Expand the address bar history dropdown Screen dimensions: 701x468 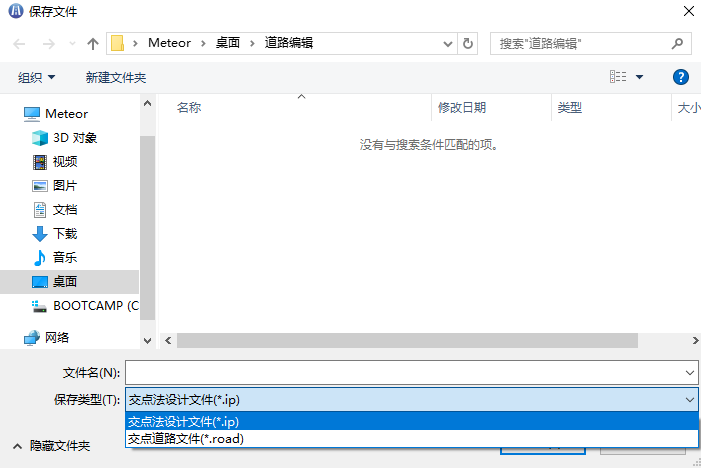point(448,44)
